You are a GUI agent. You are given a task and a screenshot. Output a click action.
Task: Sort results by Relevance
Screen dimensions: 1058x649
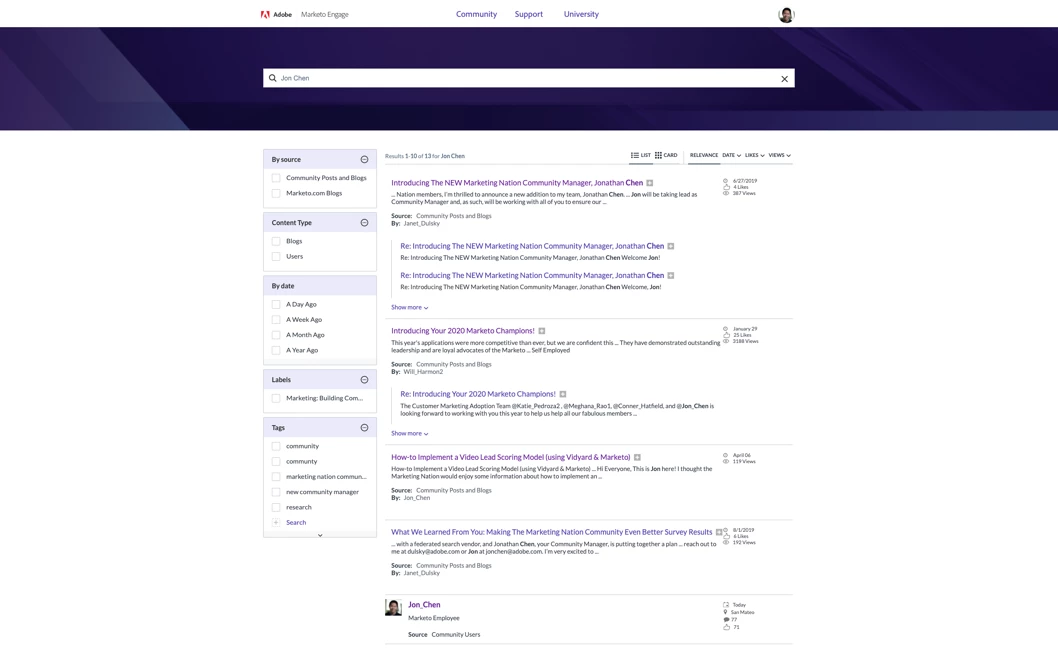click(704, 155)
